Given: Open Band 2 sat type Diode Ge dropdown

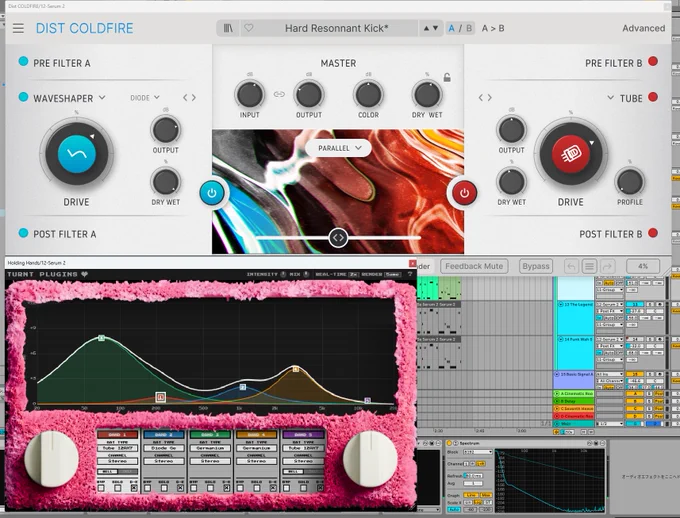Looking at the screenshot, I should point(163,448).
